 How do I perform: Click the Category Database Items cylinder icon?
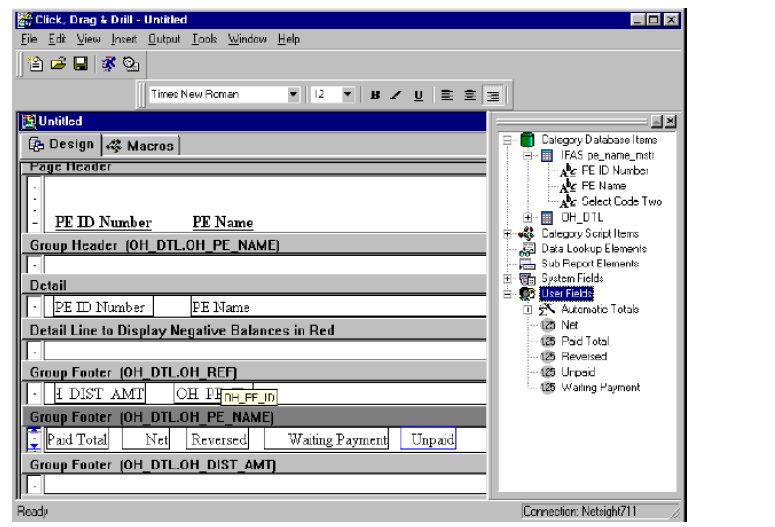click(x=527, y=140)
